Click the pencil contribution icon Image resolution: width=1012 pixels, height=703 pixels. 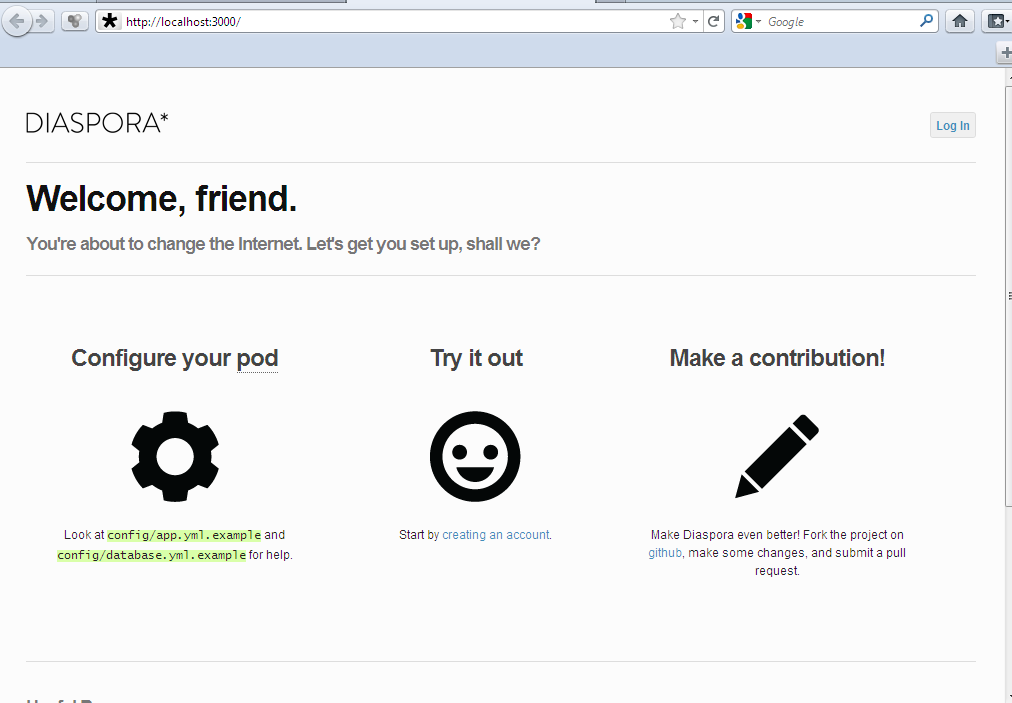click(777, 456)
